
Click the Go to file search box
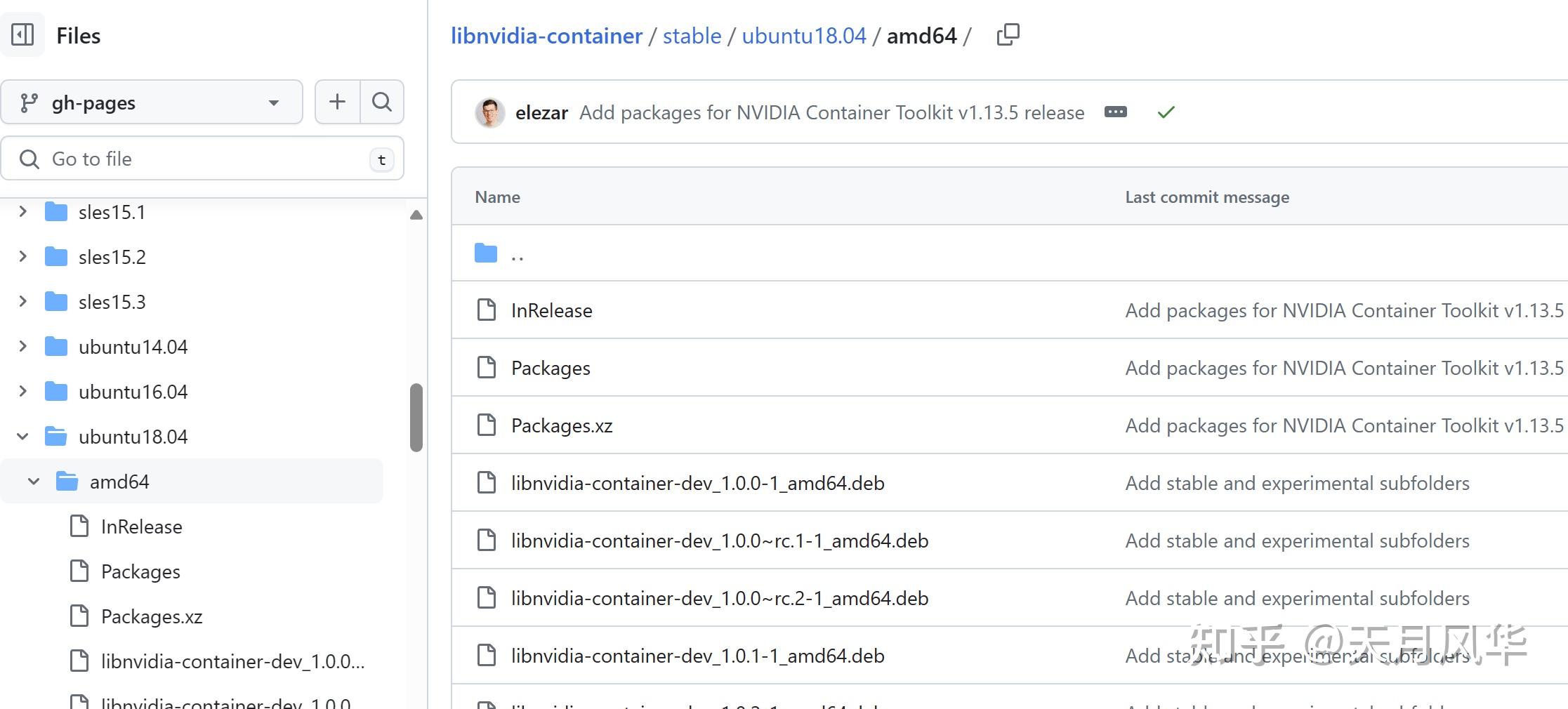[202, 159]
